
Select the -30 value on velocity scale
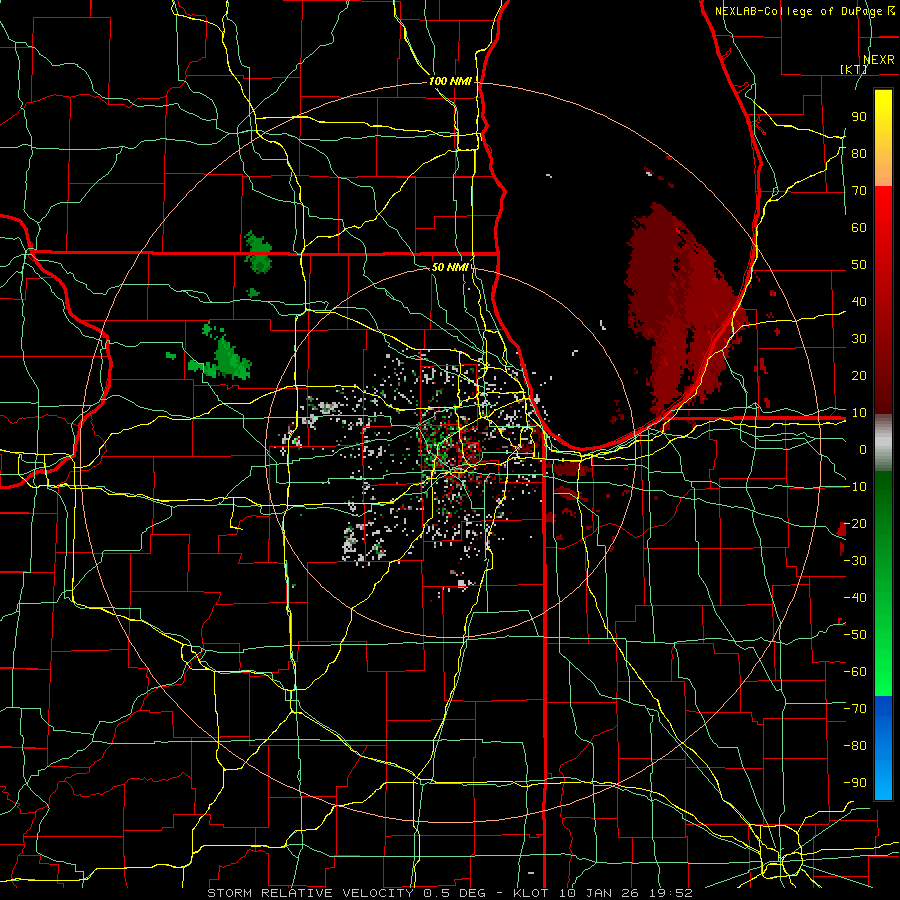855,560
